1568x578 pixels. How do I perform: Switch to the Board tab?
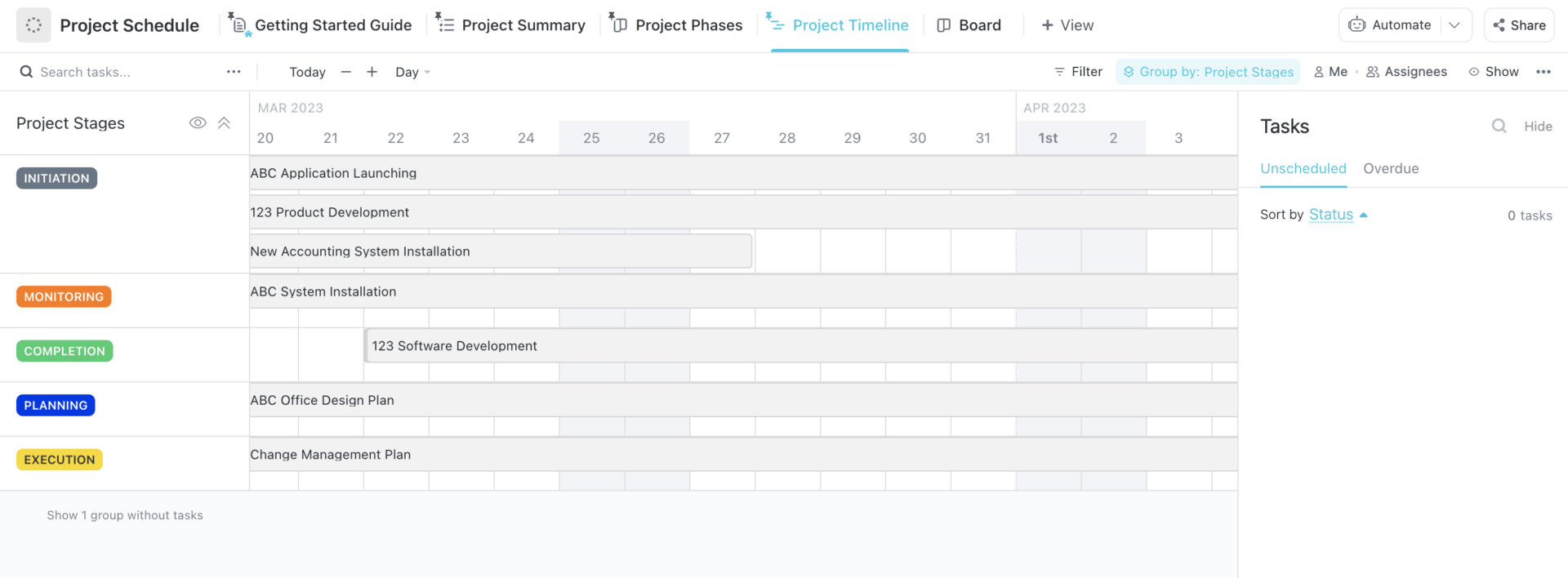pos(969,25)
